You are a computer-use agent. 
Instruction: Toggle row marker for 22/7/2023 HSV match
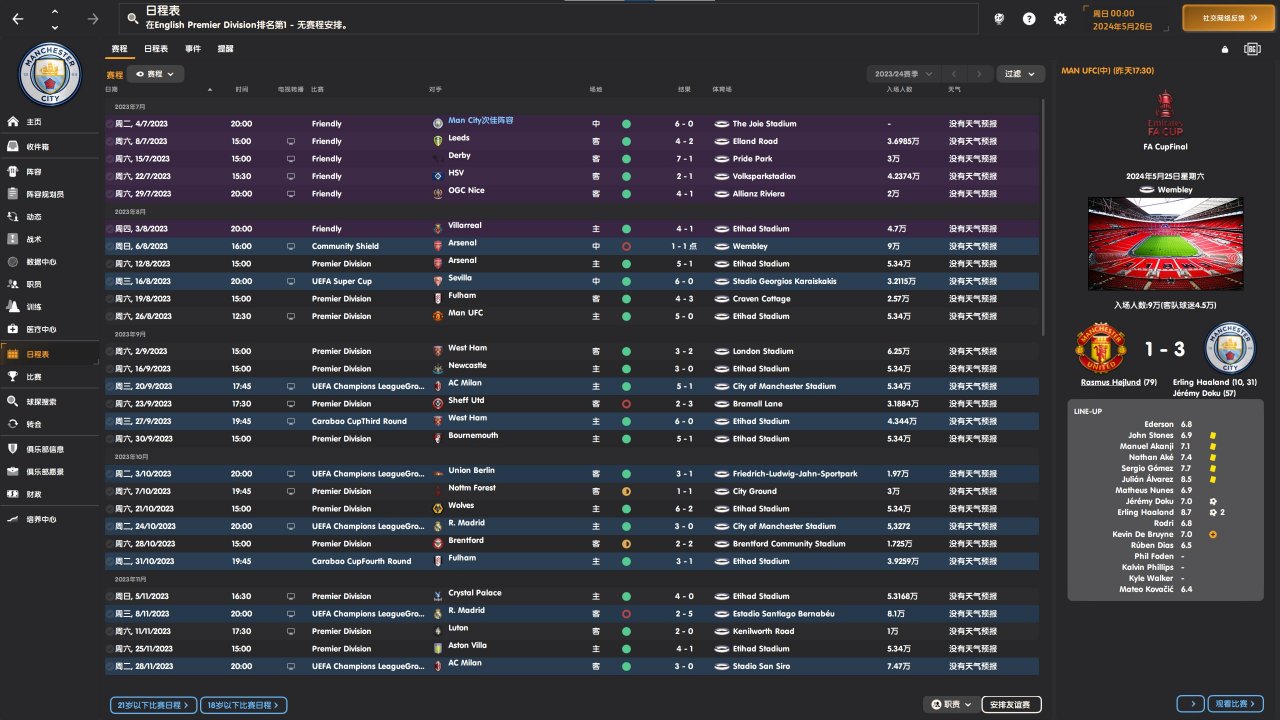[x=110, y=177]
